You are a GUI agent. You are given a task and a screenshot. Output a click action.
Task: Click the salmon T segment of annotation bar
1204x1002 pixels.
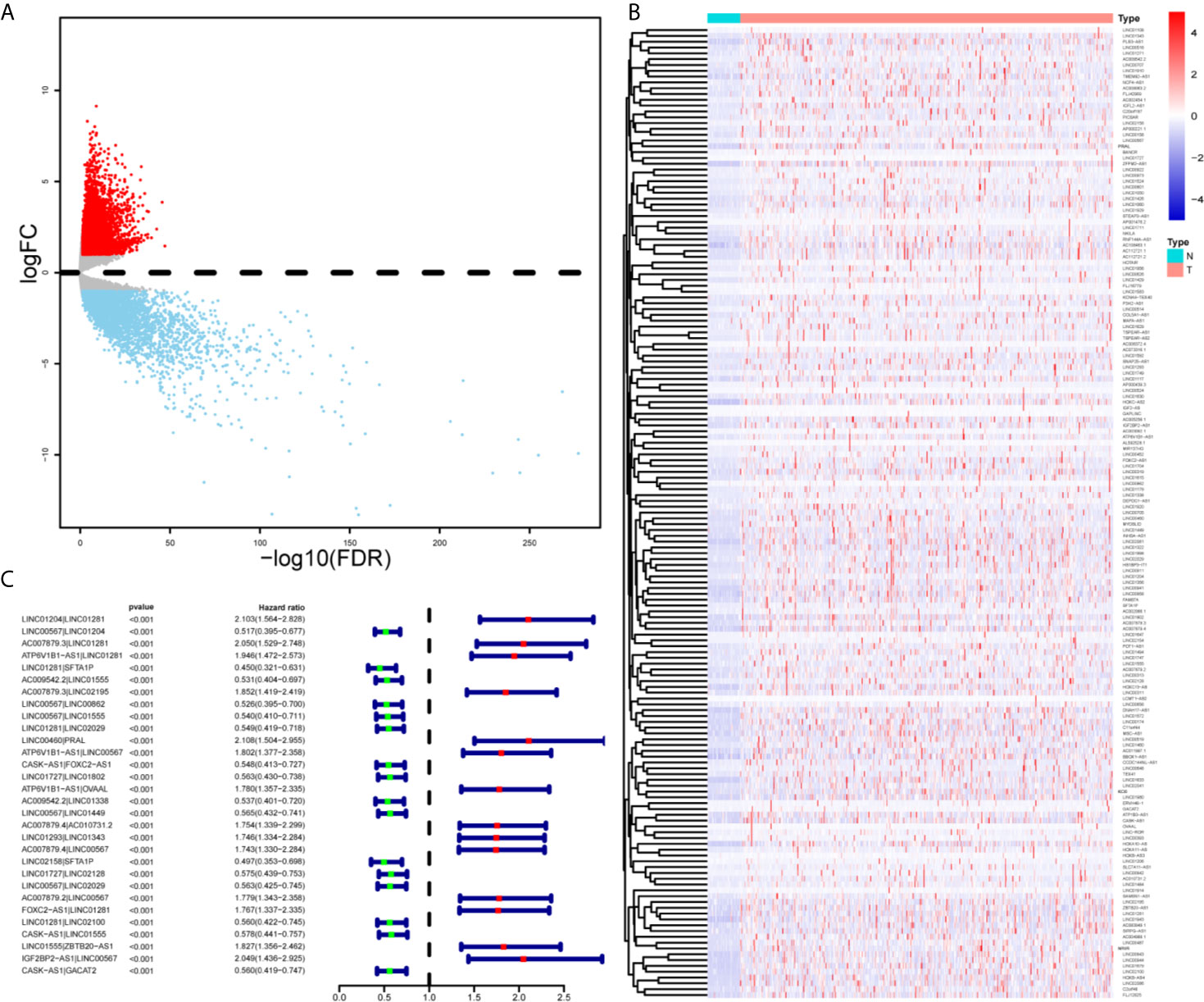(x=926, y=18)
